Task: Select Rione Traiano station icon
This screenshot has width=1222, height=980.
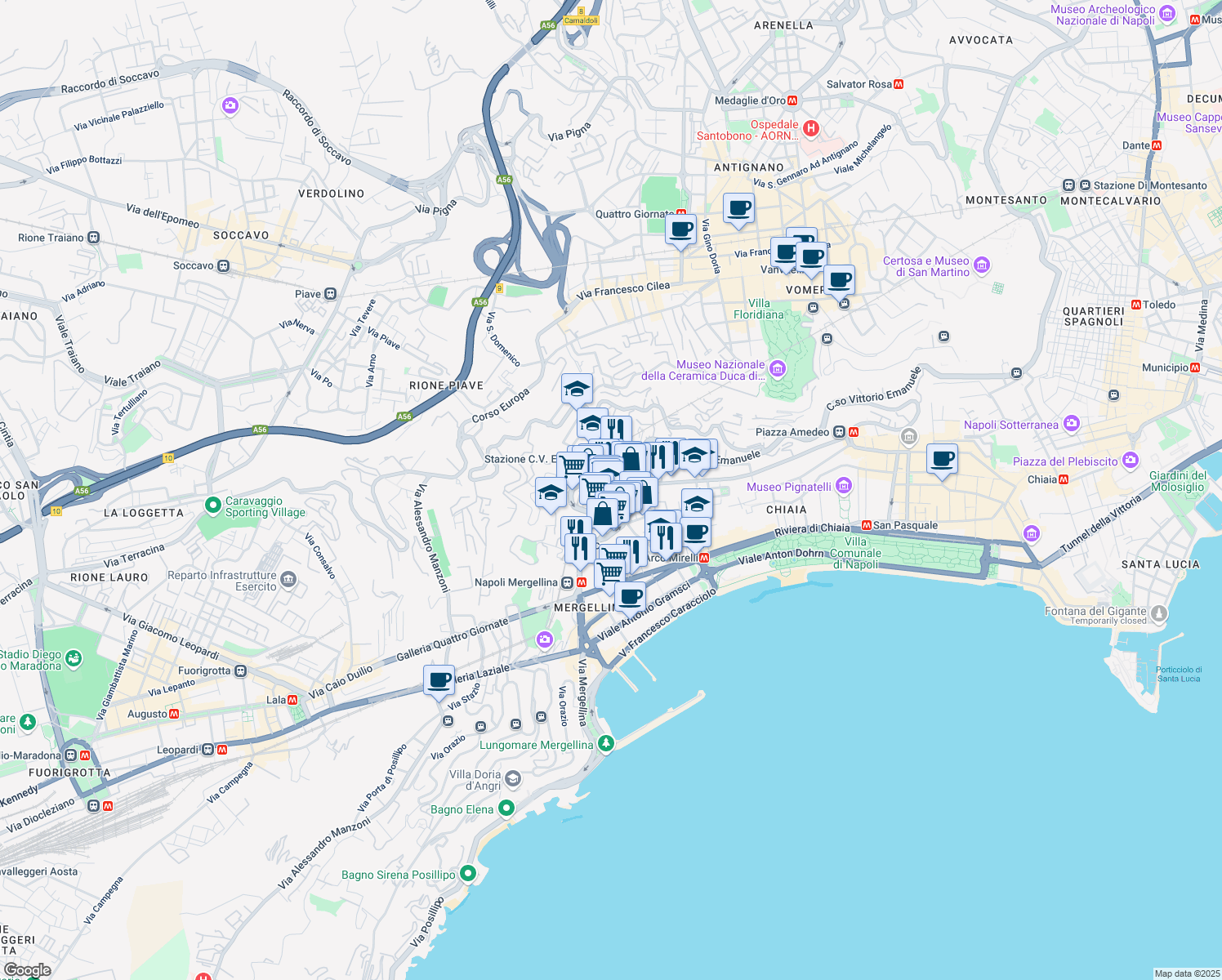Action: tap(93, 238)
